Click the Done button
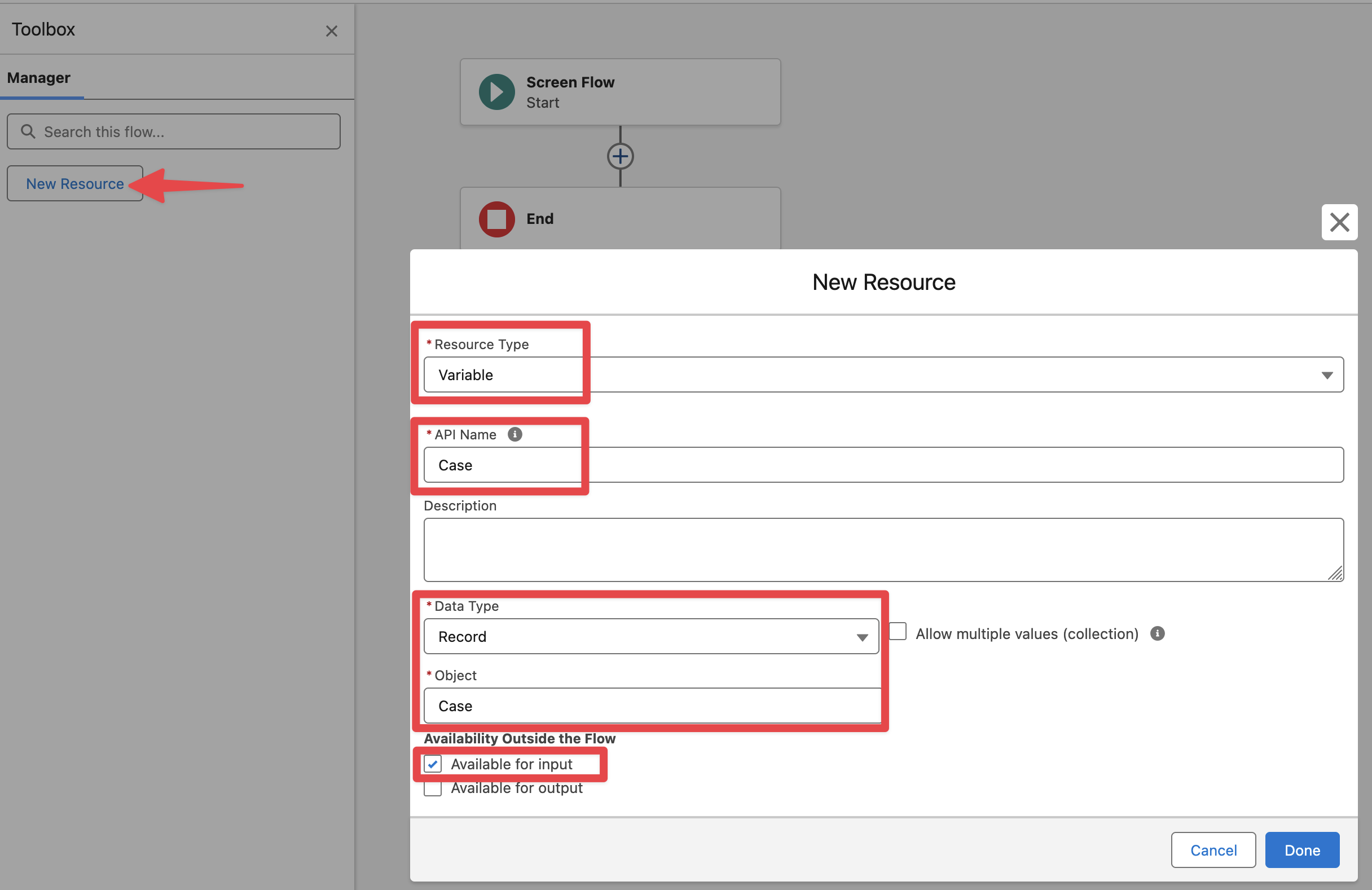 pos(1301,849)
